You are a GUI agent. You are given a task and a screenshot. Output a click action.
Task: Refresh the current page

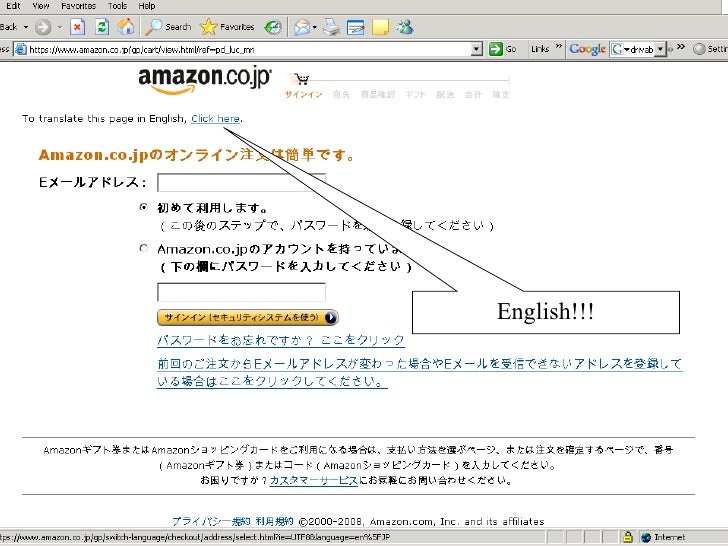pos(102,27)
